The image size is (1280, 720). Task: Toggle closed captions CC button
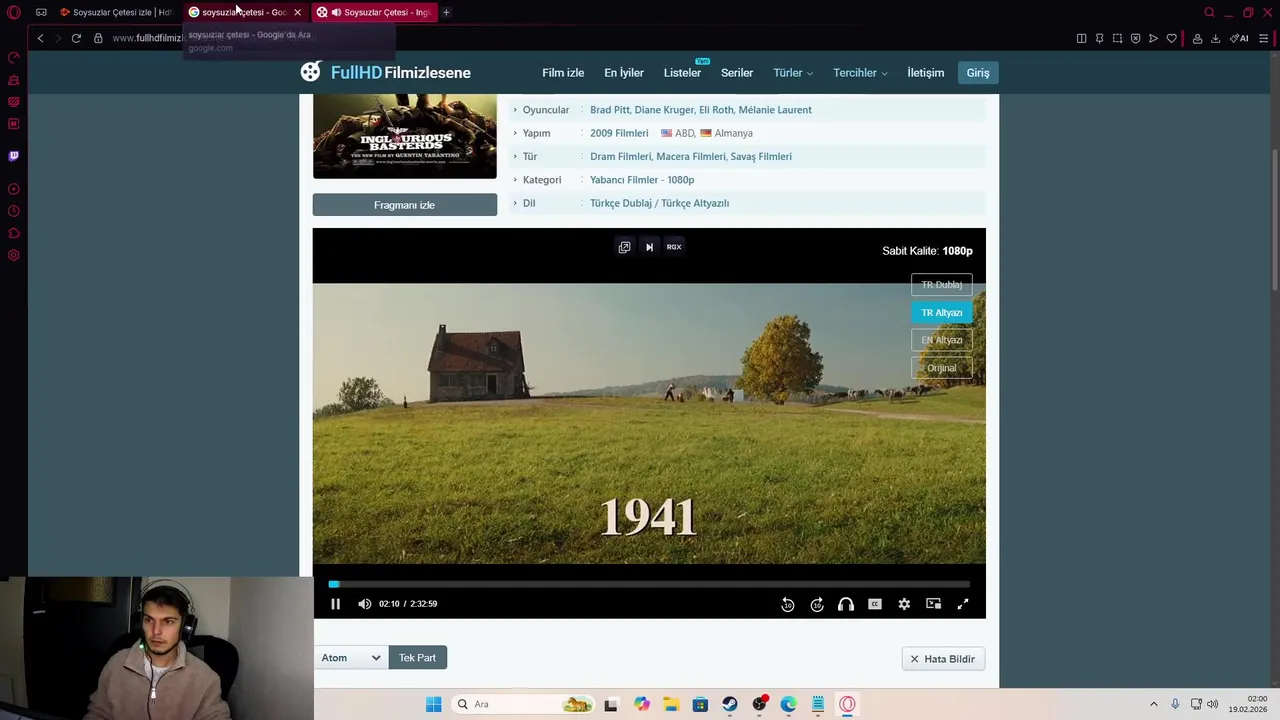point(875,604)
